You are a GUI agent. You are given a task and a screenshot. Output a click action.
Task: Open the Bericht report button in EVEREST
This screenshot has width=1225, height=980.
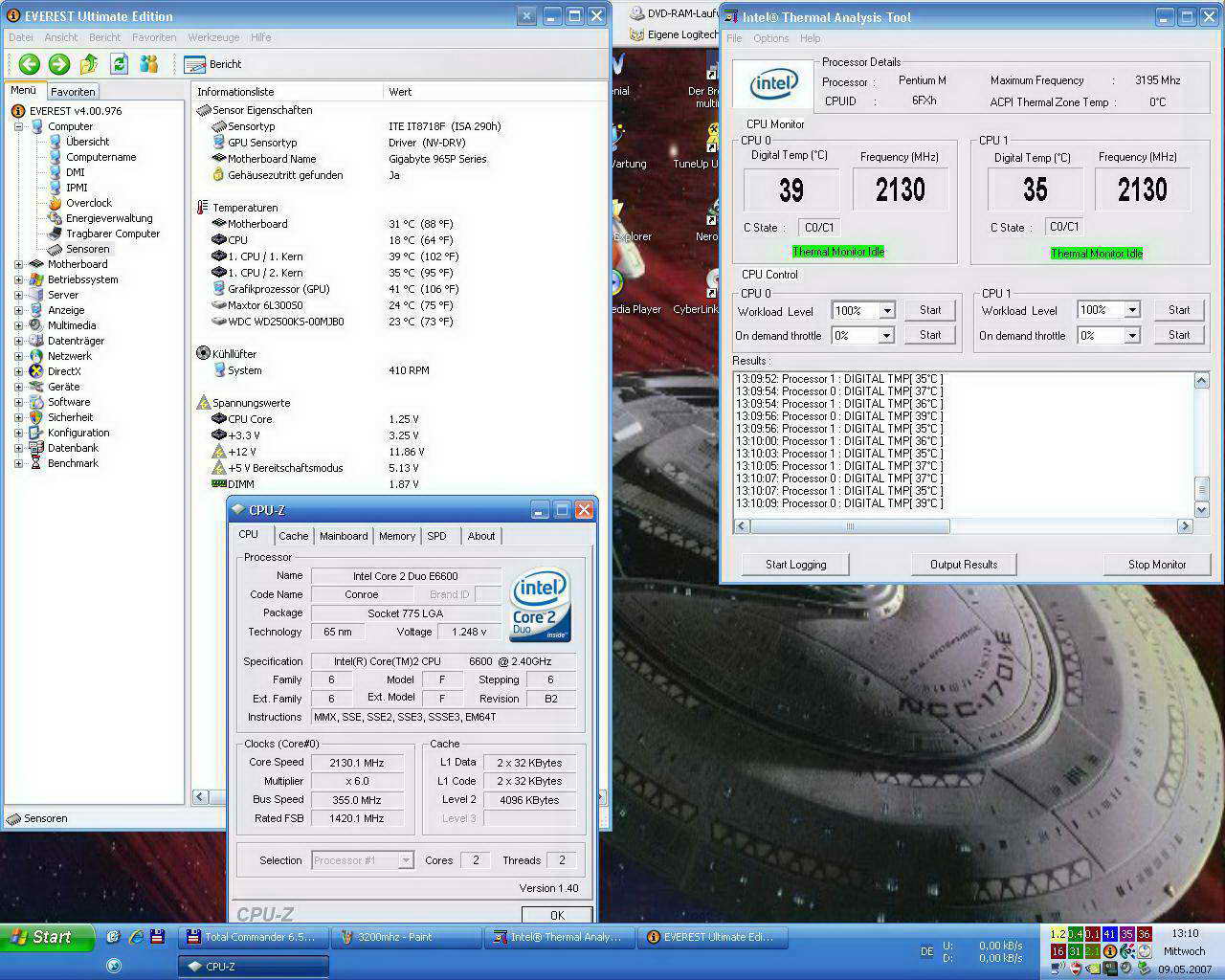click(212, 64)
